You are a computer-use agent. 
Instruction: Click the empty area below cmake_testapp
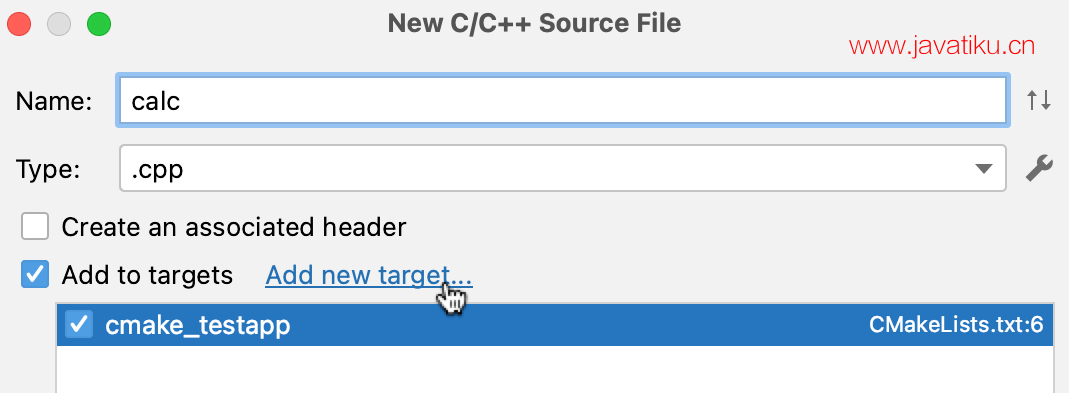555,369
